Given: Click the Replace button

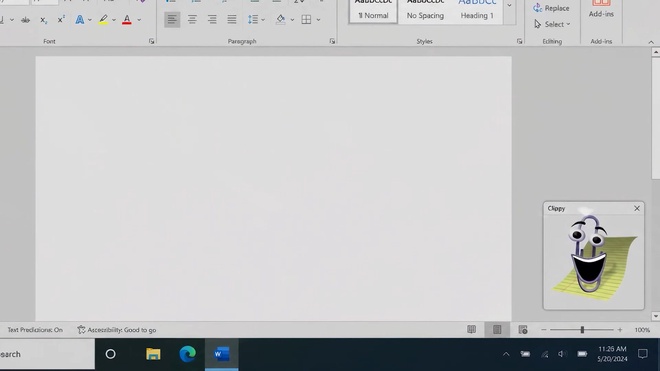Looking at the screenshot, I should (x=551, y=8).
